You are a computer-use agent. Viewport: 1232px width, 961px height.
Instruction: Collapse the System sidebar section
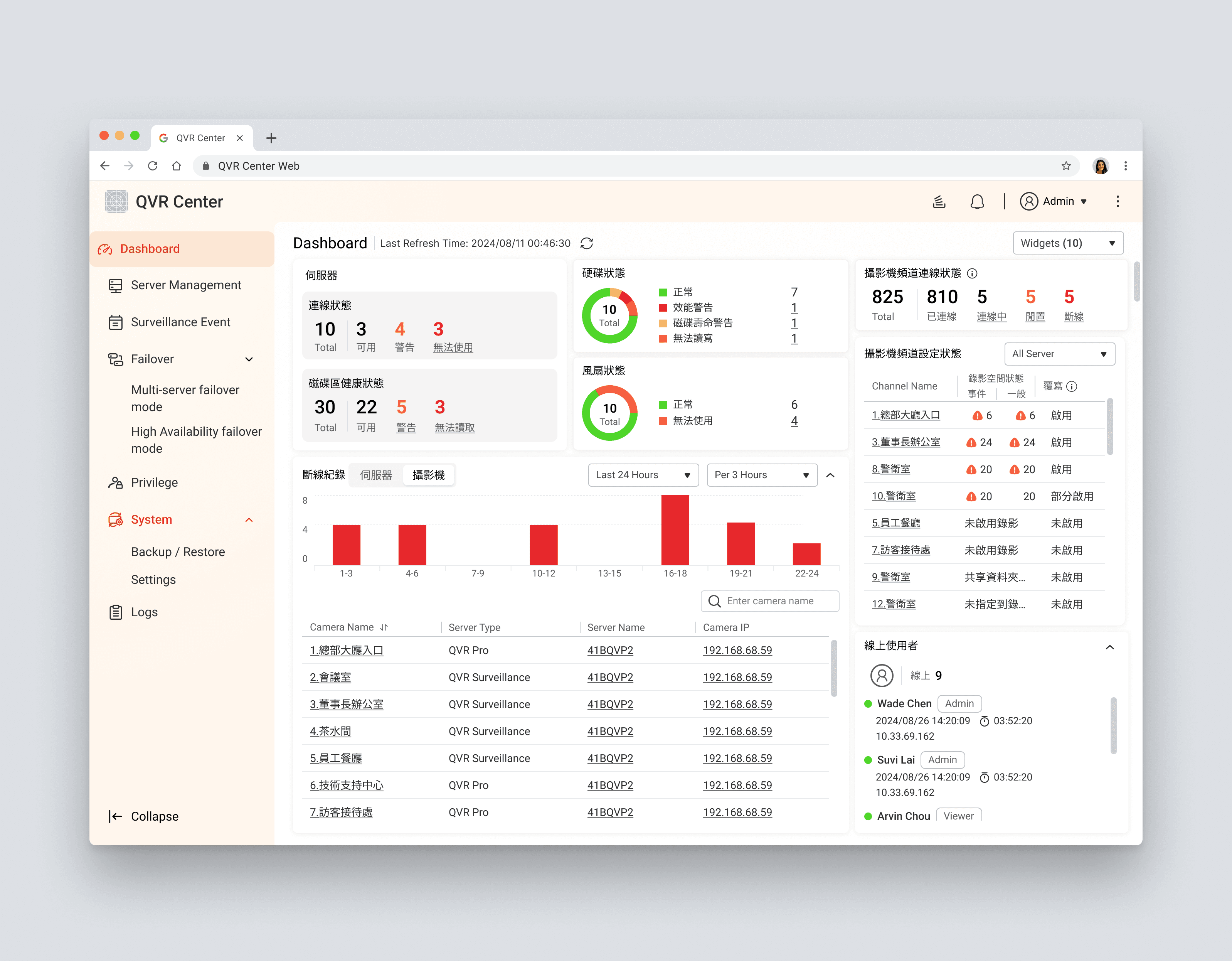[x=249, y=520]
